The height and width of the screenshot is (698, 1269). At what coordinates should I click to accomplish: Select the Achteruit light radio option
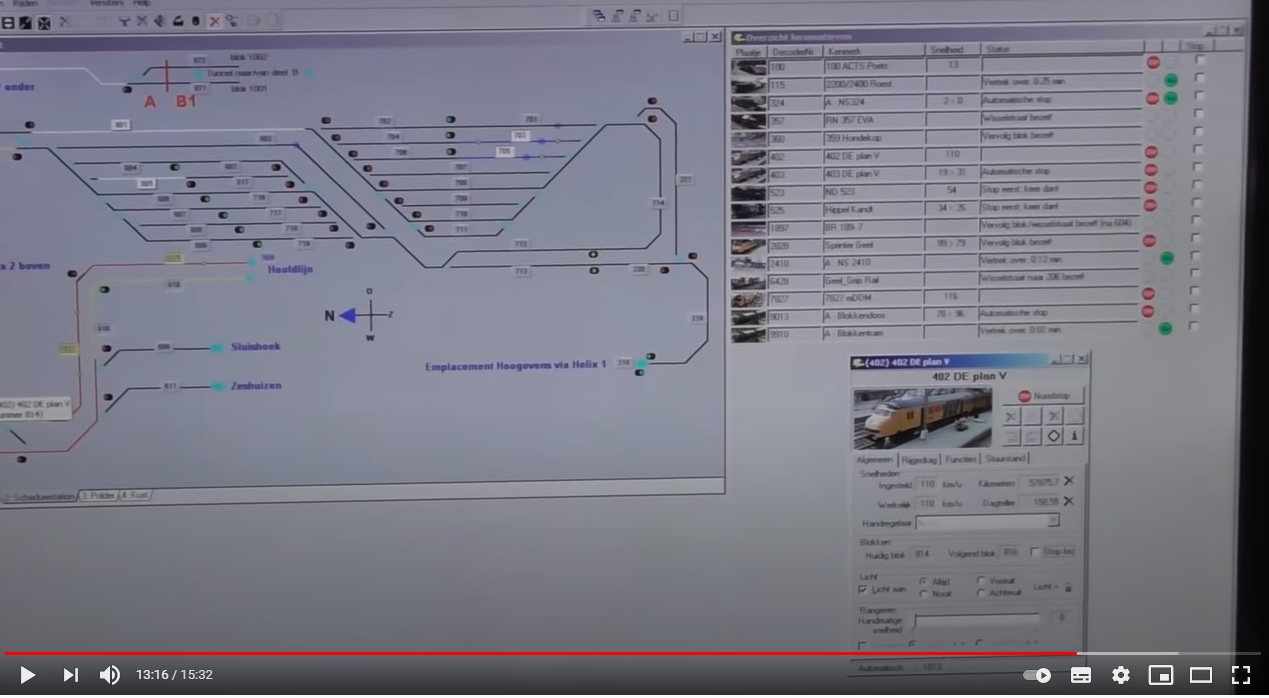point(980,593)
